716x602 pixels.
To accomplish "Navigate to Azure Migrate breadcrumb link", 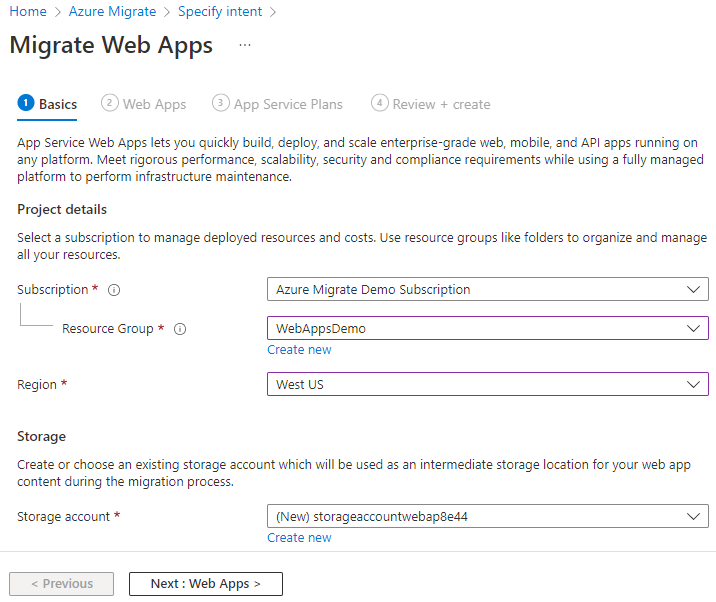I will coord(112,12).
